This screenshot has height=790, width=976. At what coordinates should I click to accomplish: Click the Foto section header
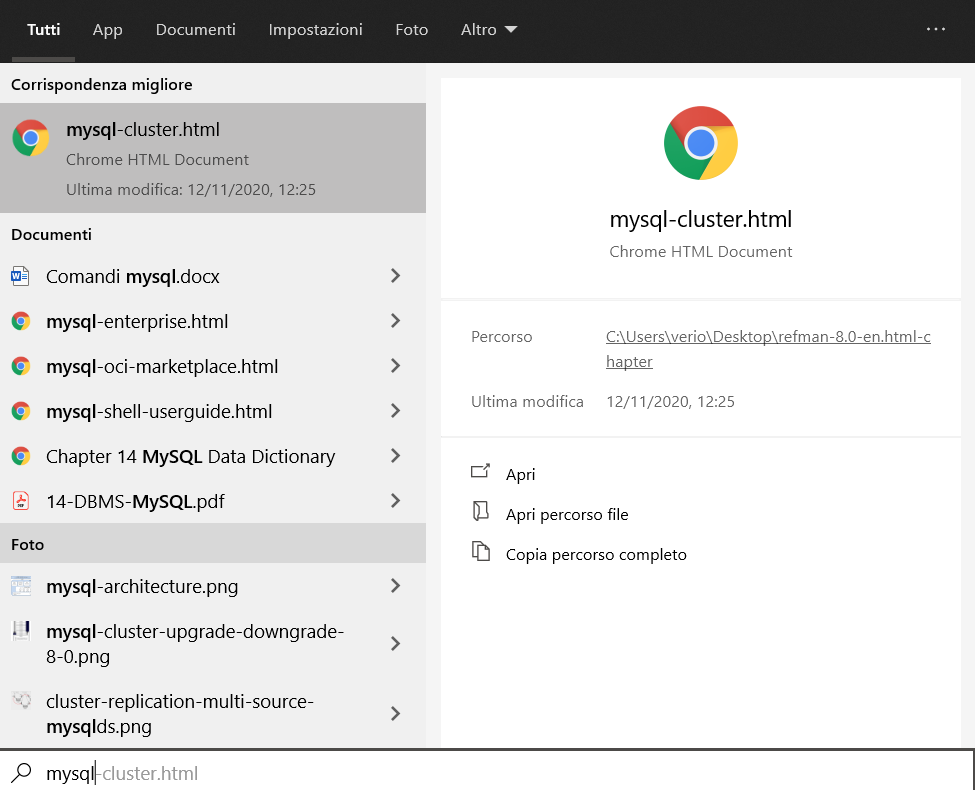(213, 543)
